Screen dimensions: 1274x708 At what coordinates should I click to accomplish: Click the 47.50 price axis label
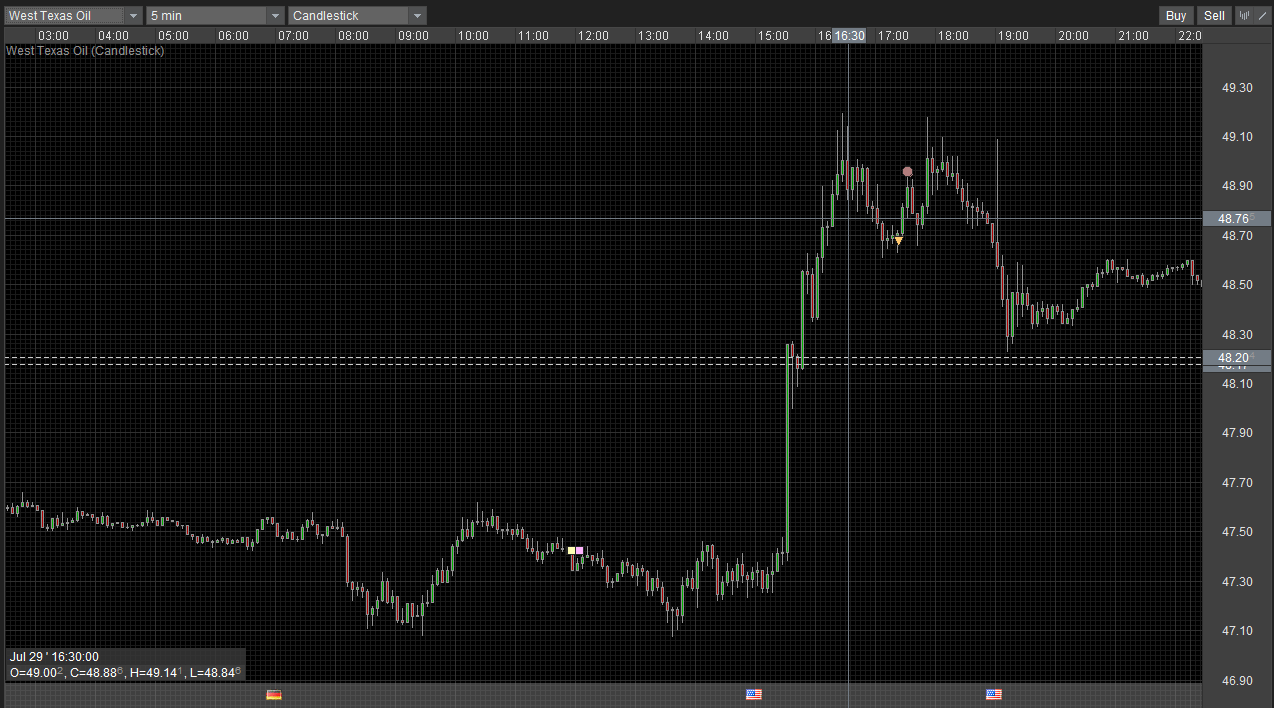(x=1238, y=532)
